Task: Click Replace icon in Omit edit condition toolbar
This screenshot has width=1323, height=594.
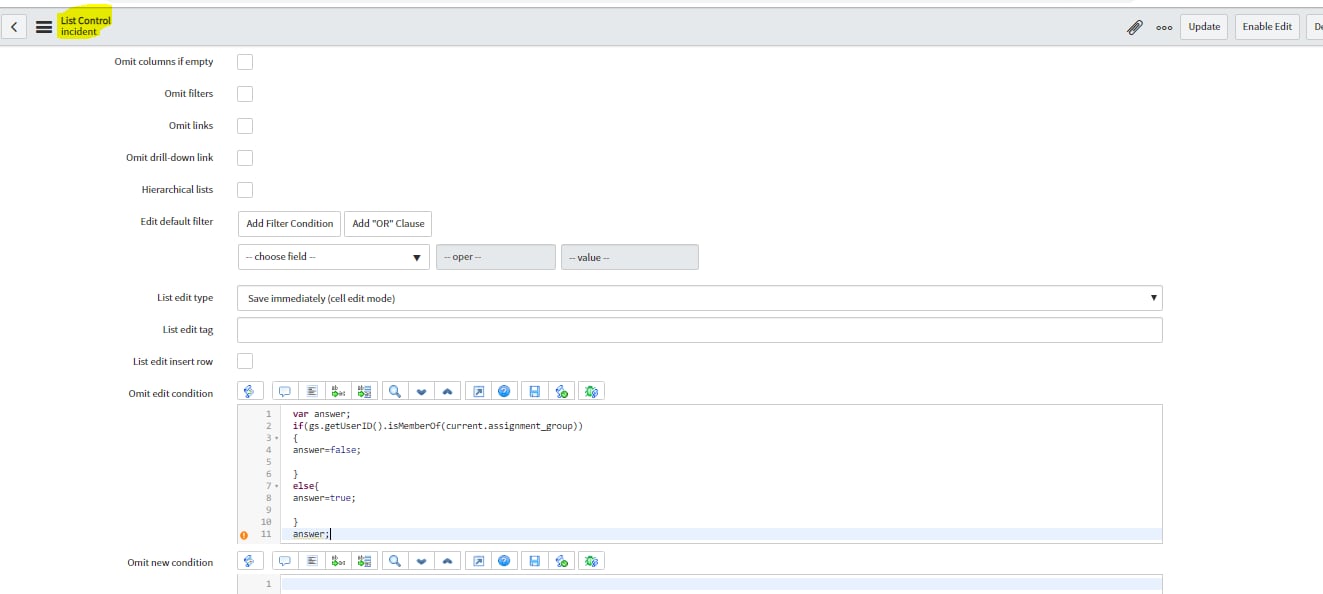Action: click(x=338, y=392)
